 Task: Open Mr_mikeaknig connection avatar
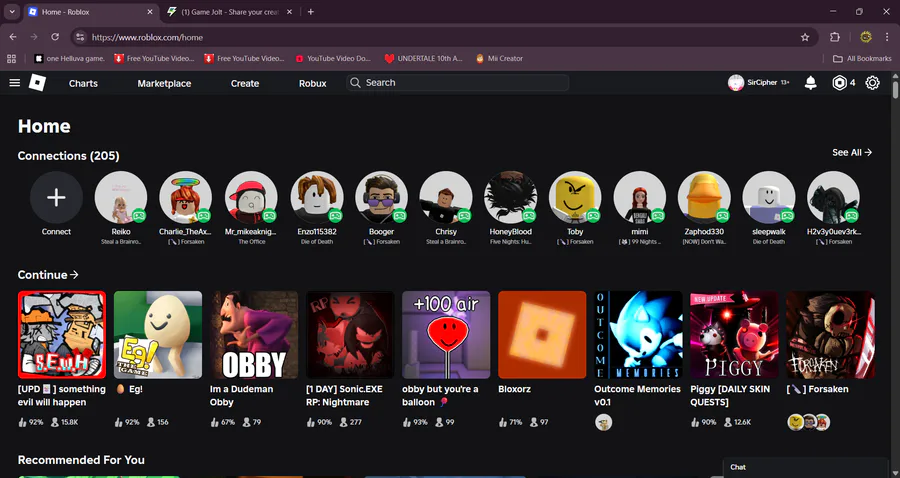[251, 197]
